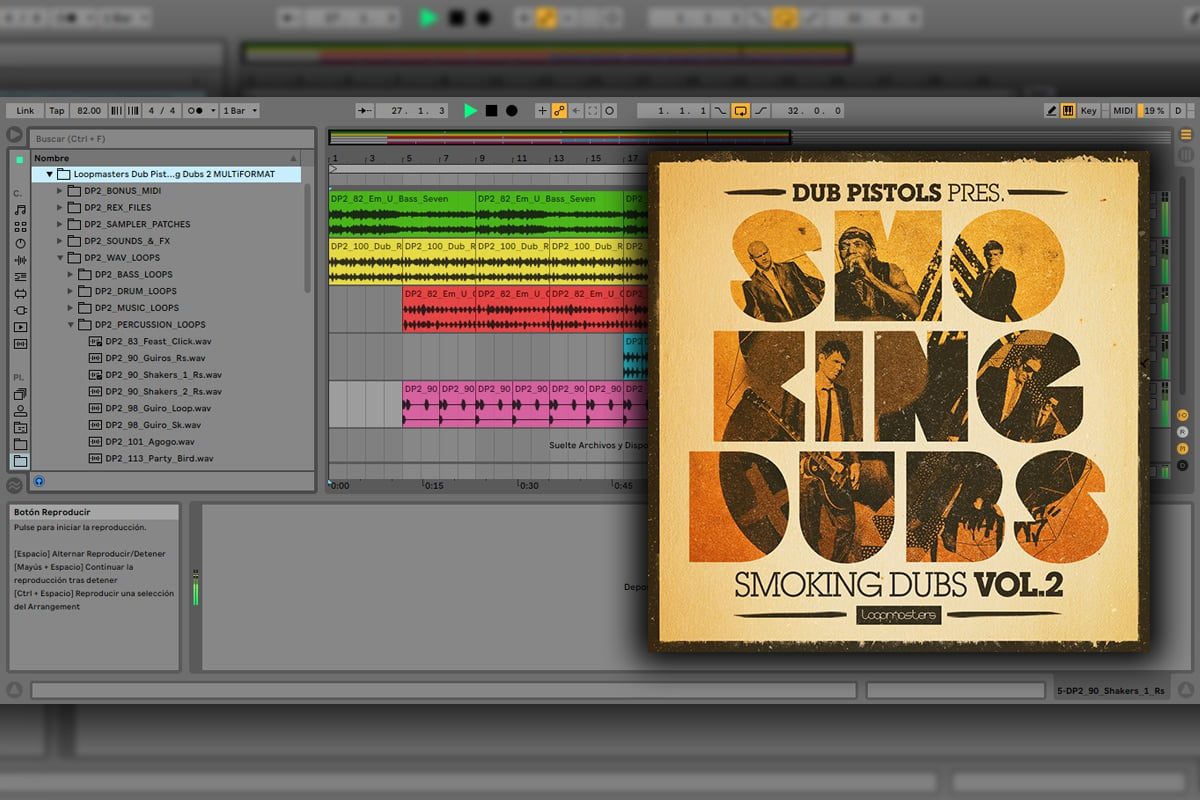Toggle the Key Map Mode button
The width and height of the screenshot is (1200, 800).
pos(1089,111)
